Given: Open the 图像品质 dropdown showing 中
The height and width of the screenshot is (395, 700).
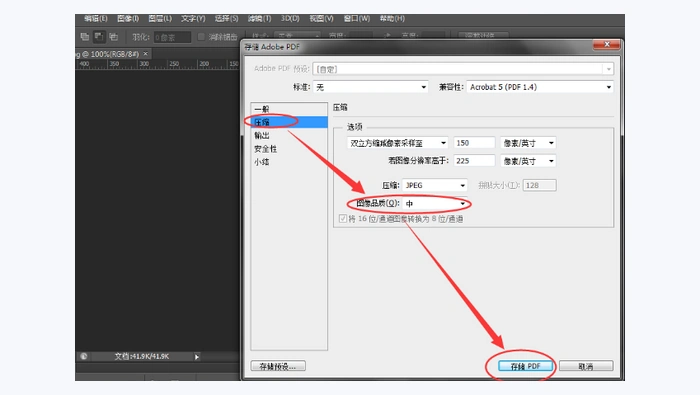Looking at the screenshot, I should coord(435,204).
